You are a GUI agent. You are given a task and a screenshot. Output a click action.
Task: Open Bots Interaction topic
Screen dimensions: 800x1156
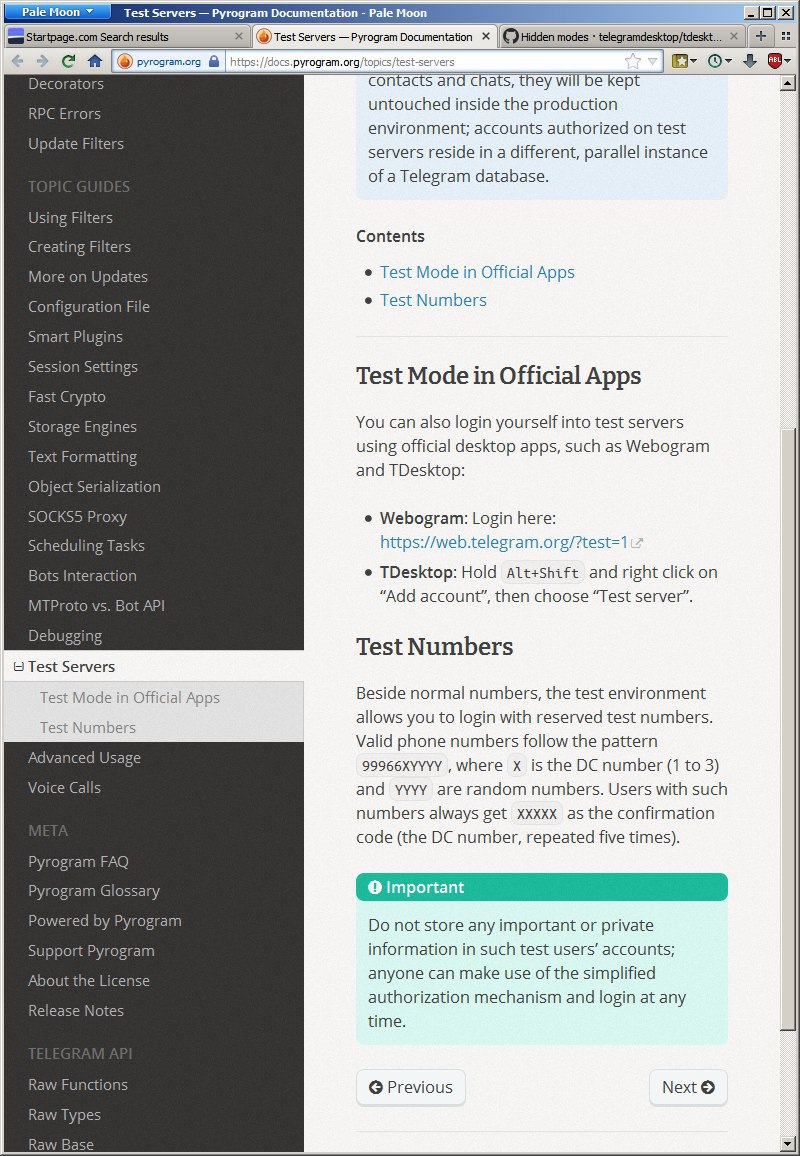tap(82, 576)
